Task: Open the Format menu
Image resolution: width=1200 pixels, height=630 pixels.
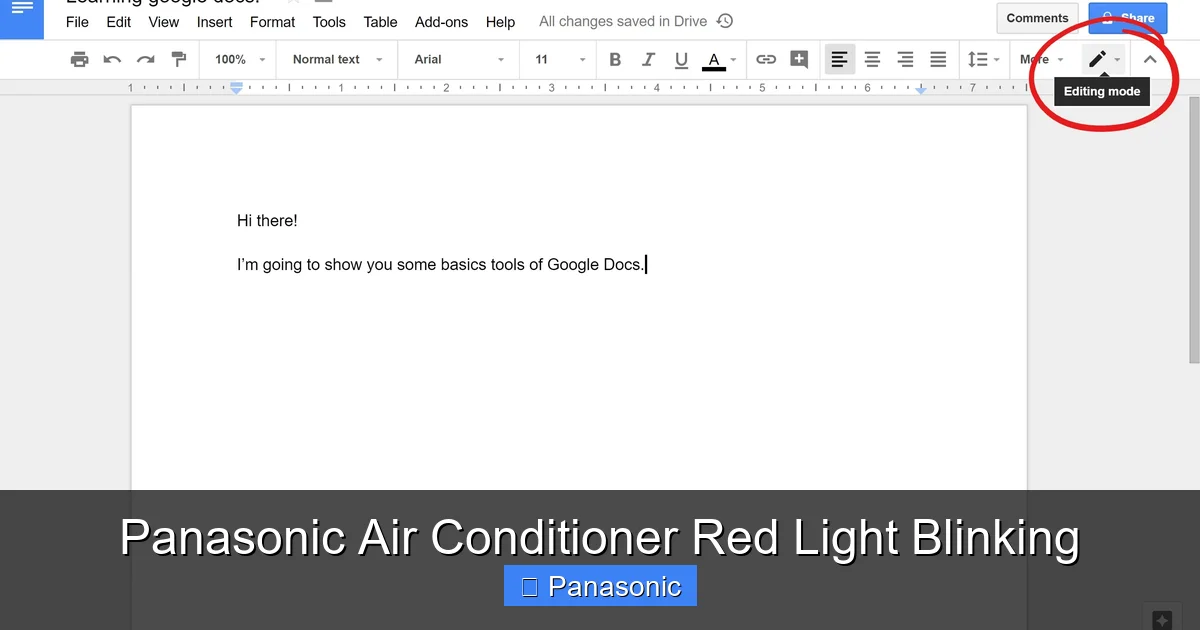Action: [x=272, y=22]
